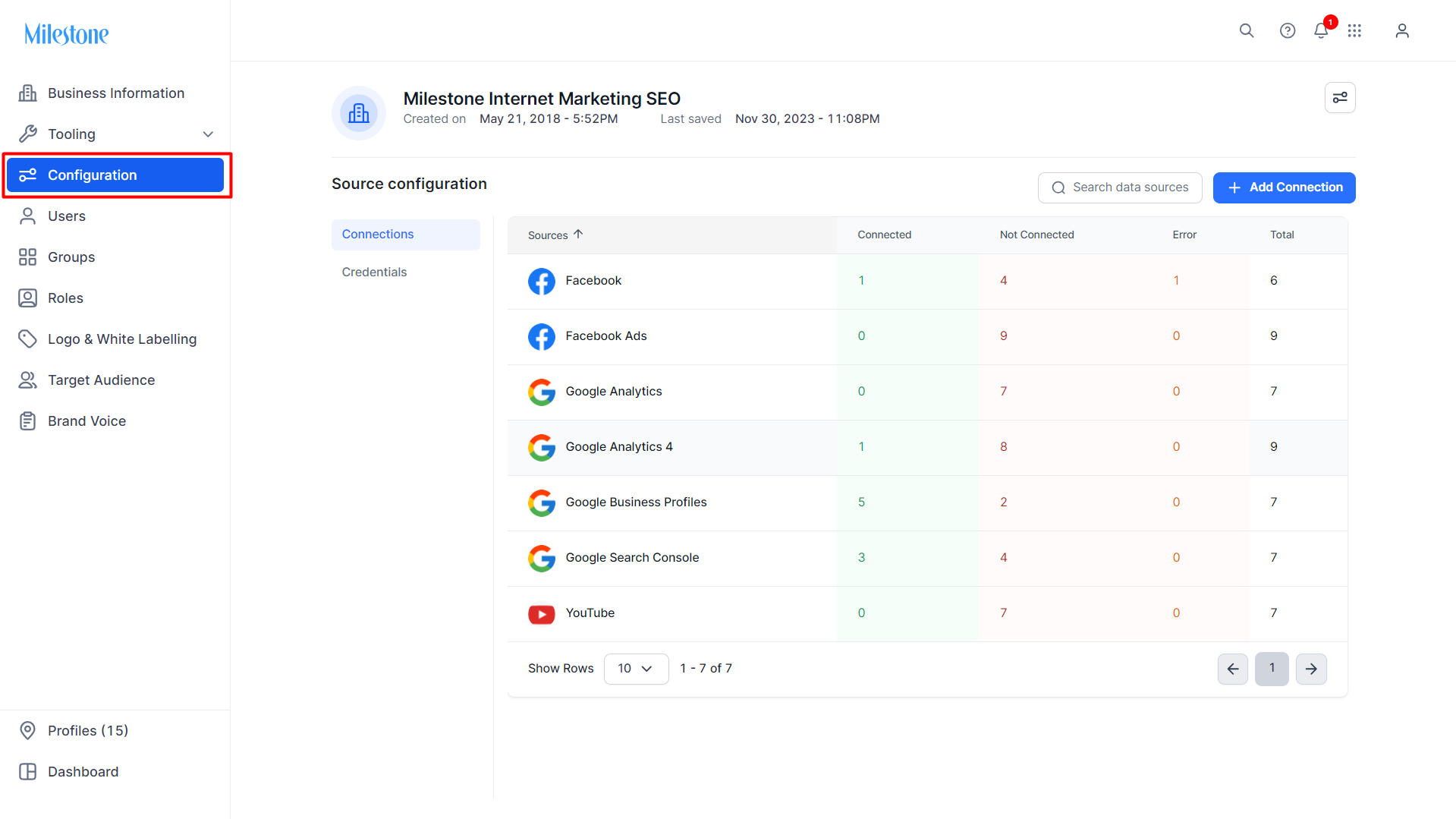Image resolution: width=1456 pixels, height=819 pixels.
Task: Open Users menu item
Action: coord(115,216)
